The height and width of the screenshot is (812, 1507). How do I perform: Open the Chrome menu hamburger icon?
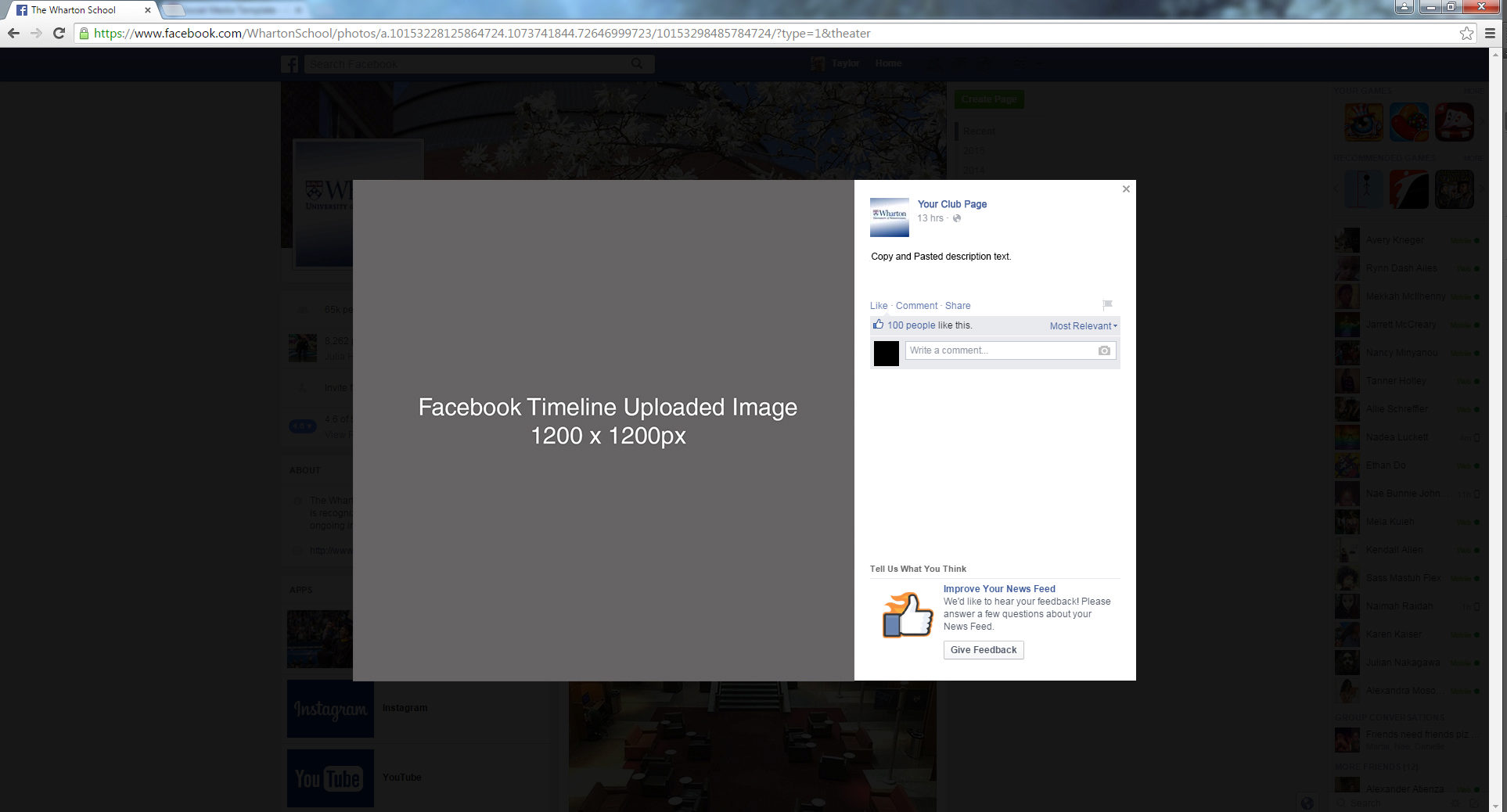(x=1490, y=33)
